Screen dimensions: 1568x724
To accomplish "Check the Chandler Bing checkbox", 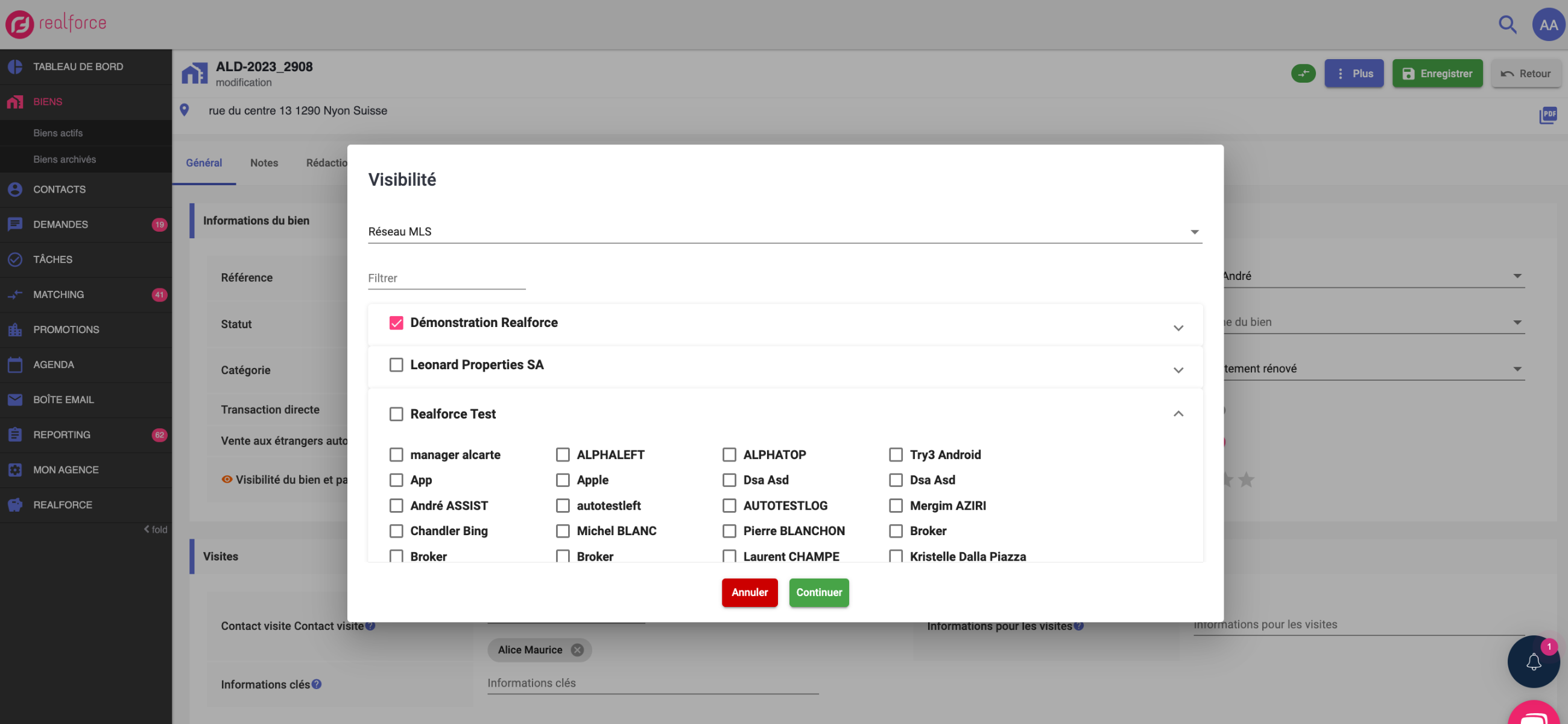I will [396, 531].
